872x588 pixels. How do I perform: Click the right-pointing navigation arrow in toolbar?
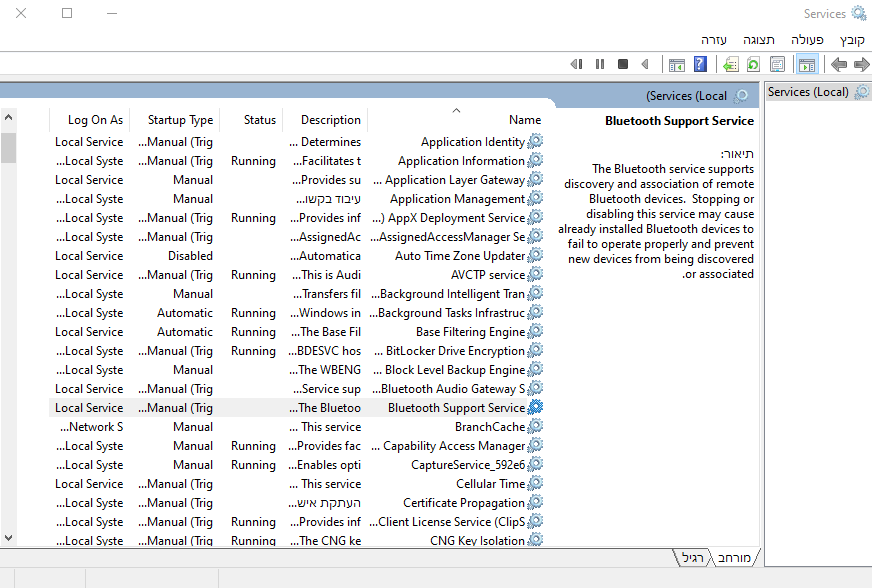[861, 65]
